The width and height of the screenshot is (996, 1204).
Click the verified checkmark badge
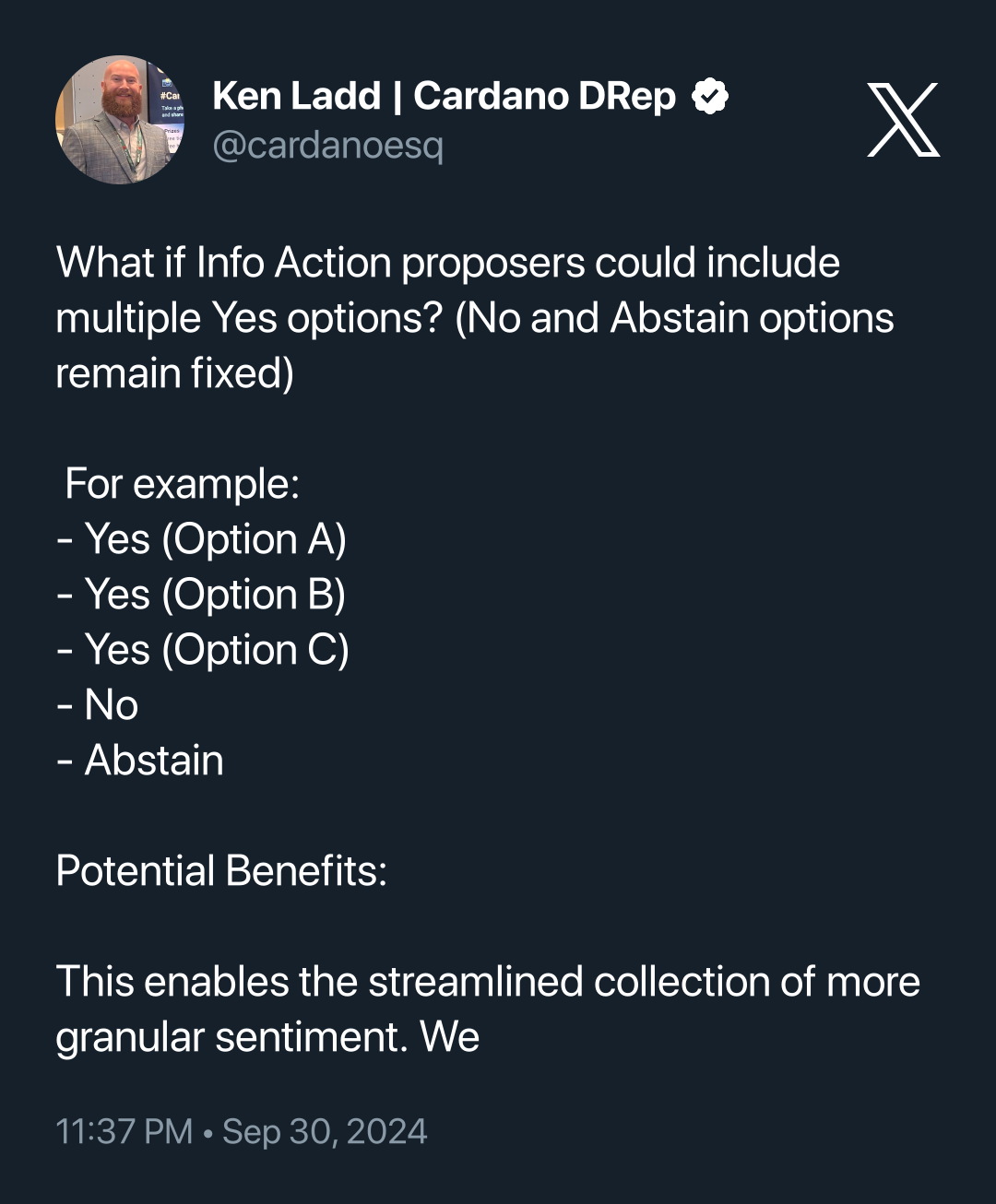(710, 96)
